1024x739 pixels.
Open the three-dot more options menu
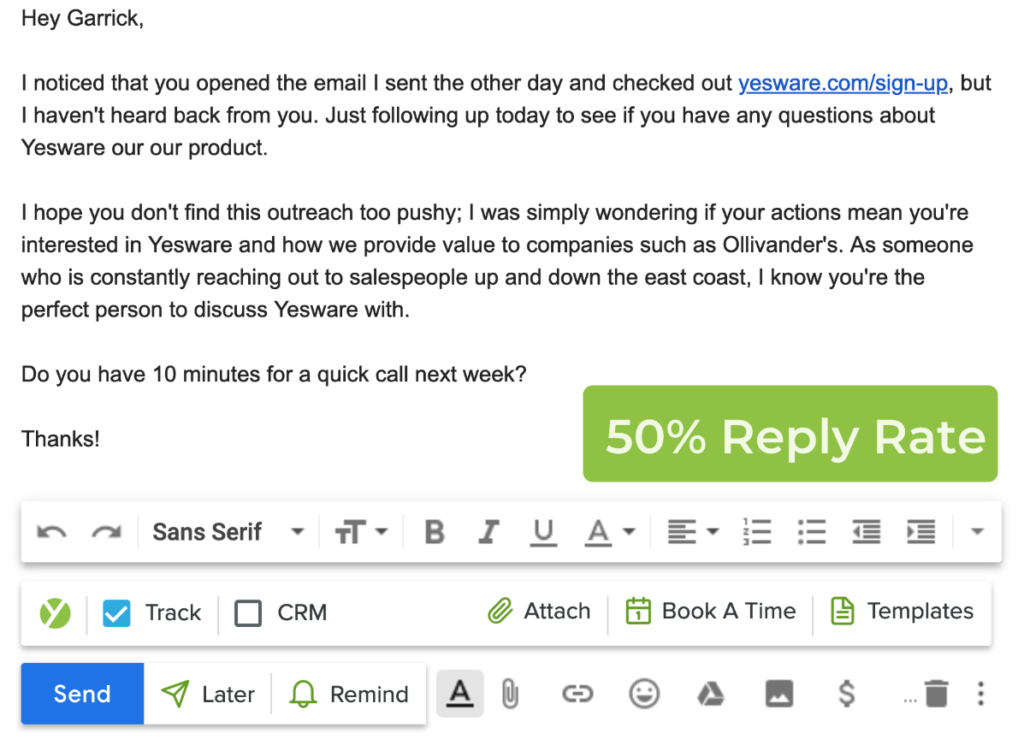tap(981, 693)
